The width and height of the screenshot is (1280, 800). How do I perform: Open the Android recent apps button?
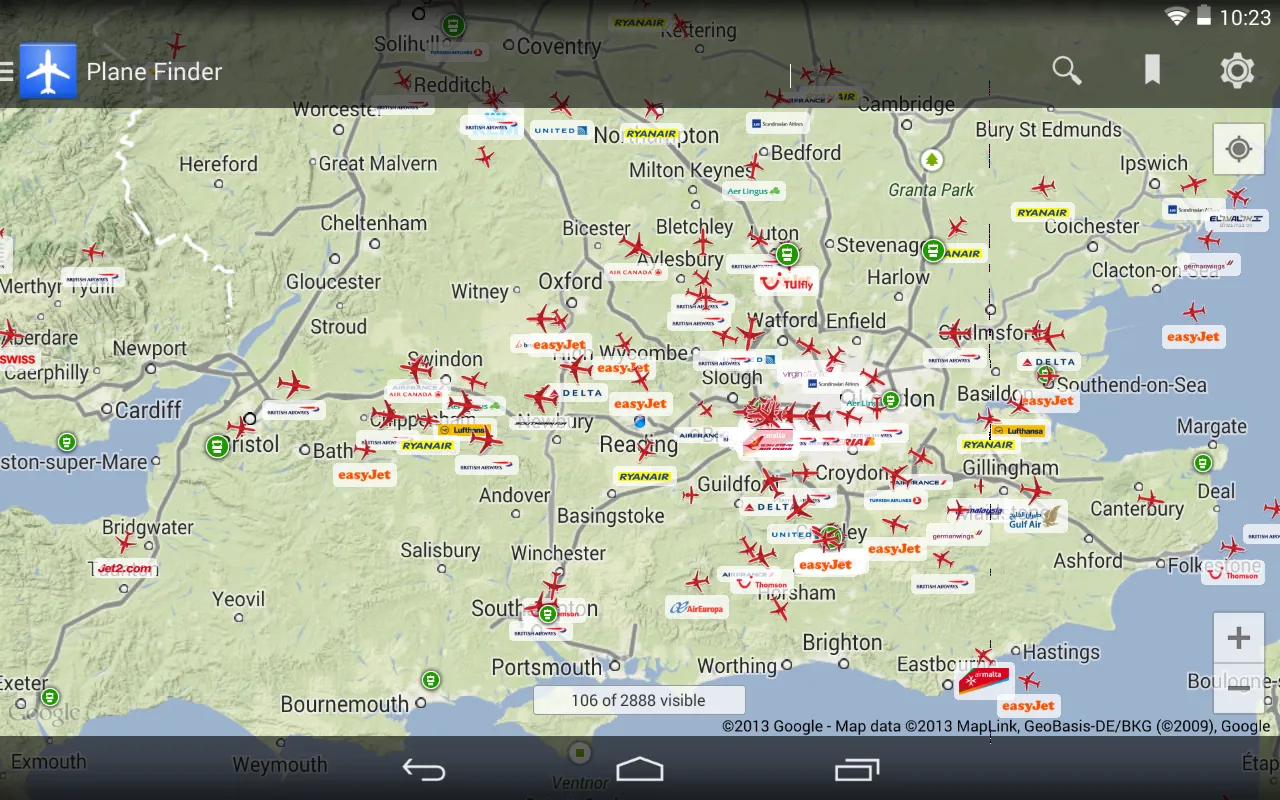pyautogui.click(x=857, y=769)
